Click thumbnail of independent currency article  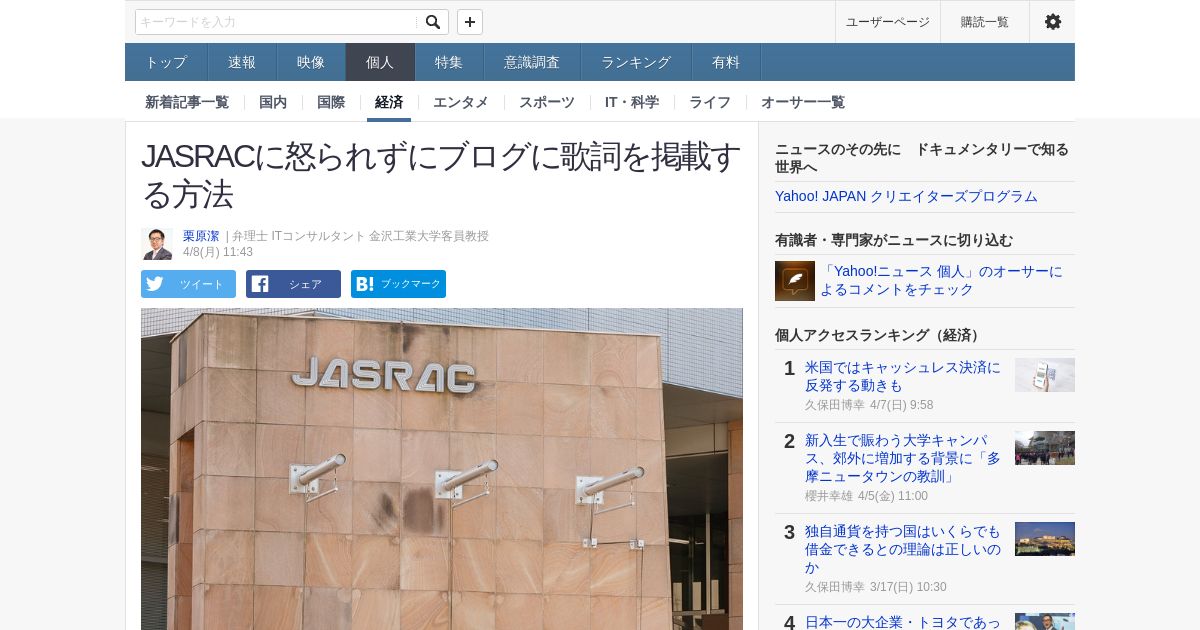(x=1045, y=539)
